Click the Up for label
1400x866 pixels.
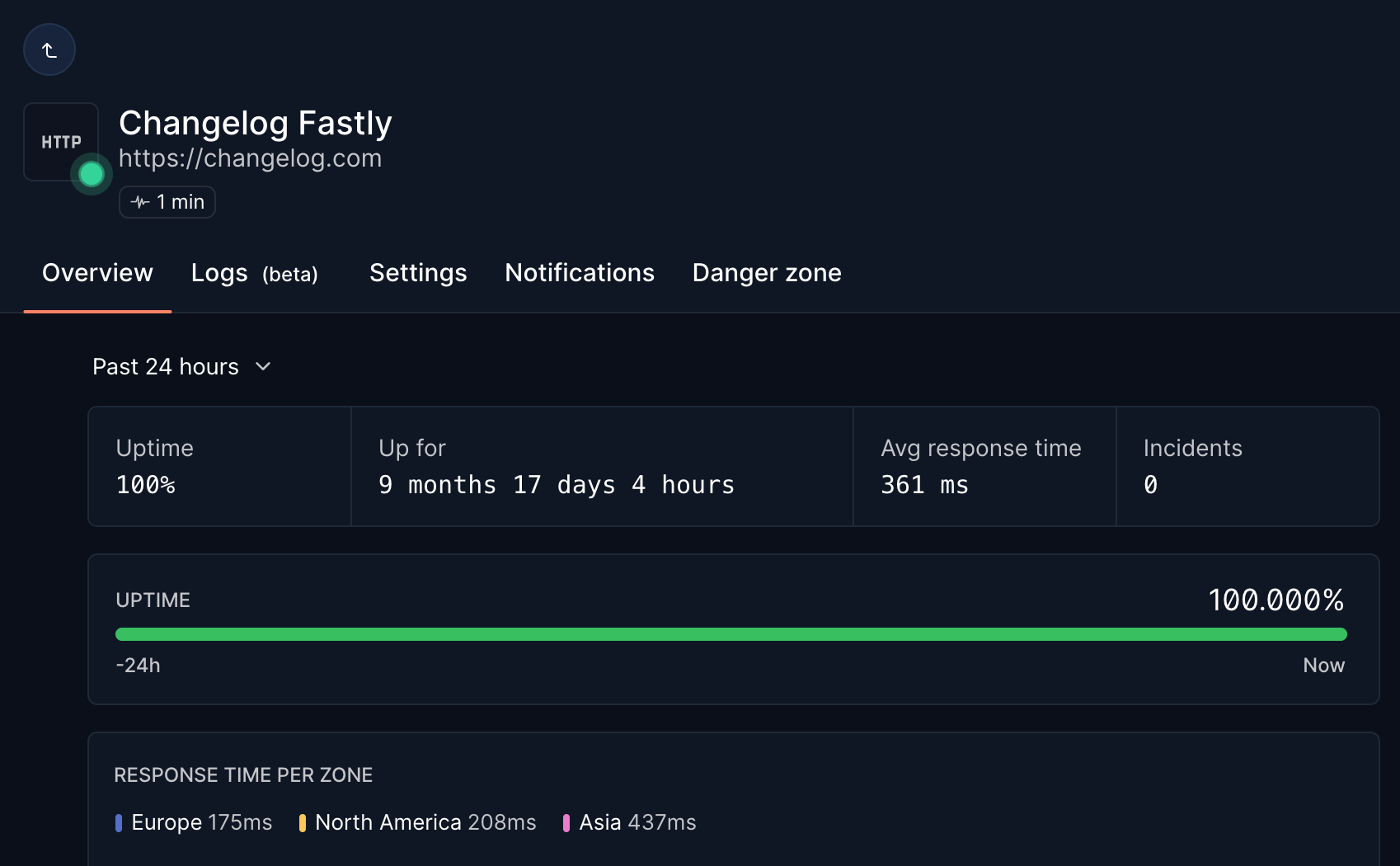tap(412, 448)
